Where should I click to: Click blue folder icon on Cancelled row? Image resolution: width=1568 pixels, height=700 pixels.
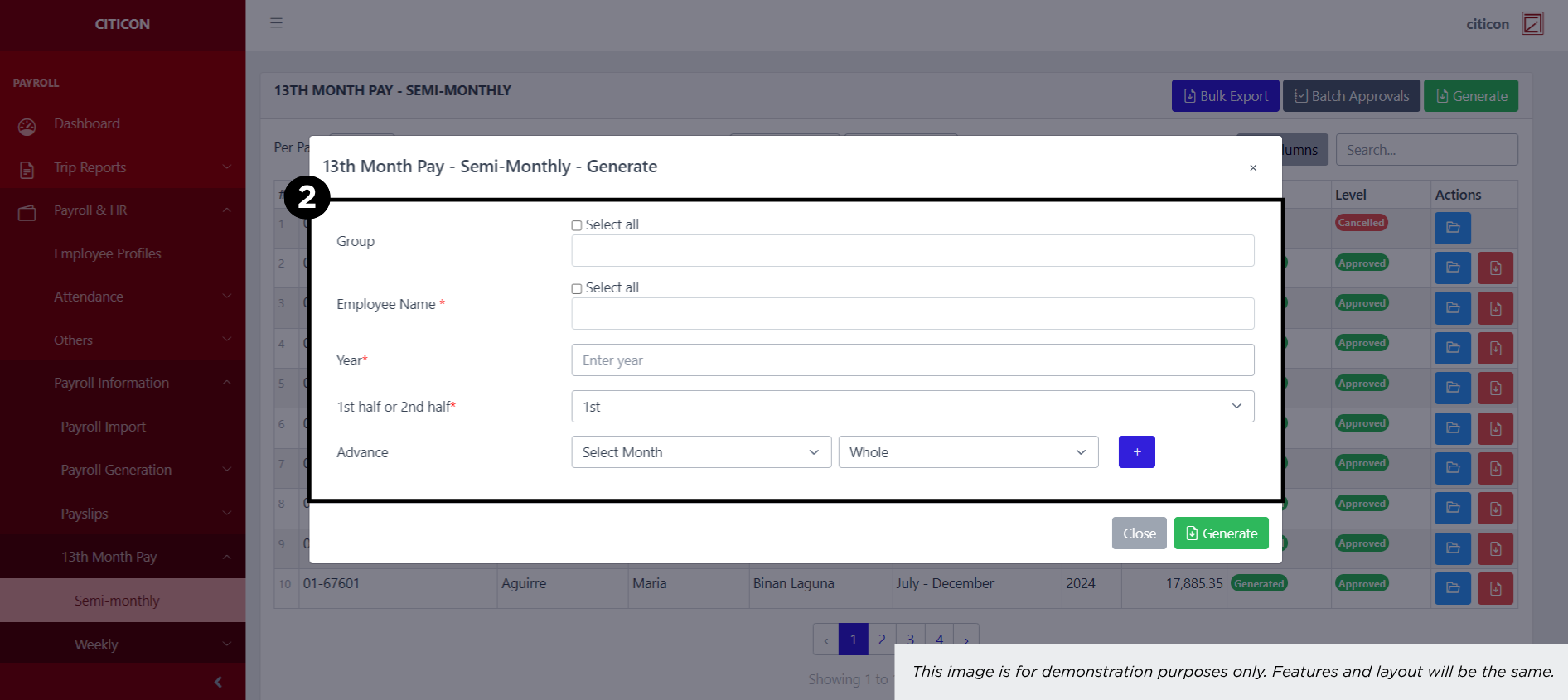1452,228
